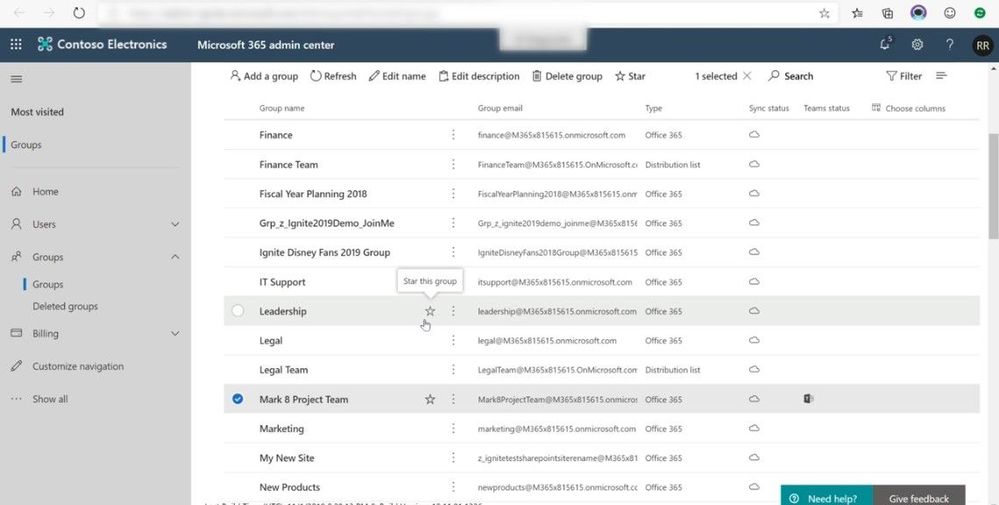Open the My New Site group

[x=287, y=458]
